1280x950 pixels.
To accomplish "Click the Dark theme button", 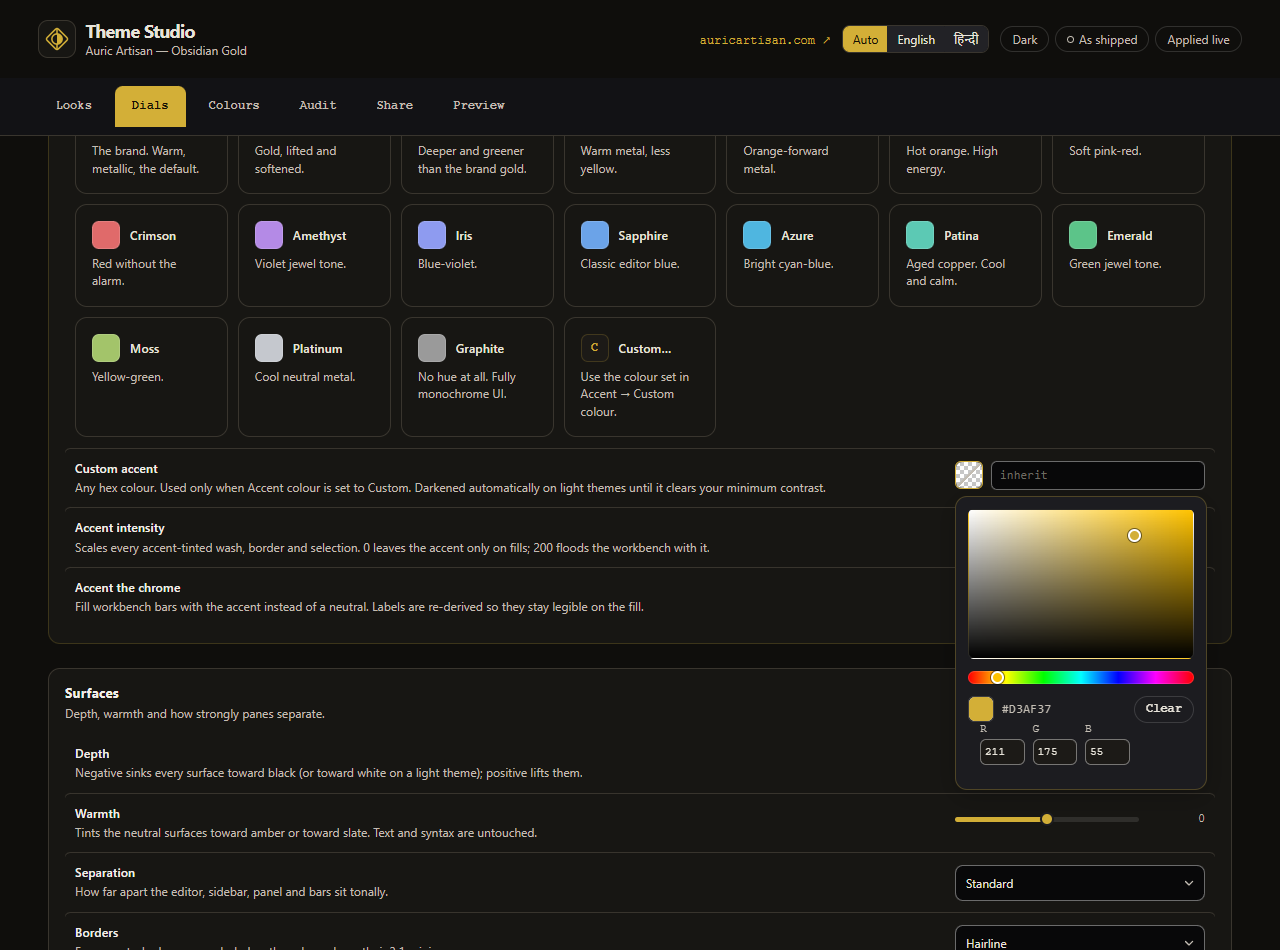I will (x=1025, y=40).
